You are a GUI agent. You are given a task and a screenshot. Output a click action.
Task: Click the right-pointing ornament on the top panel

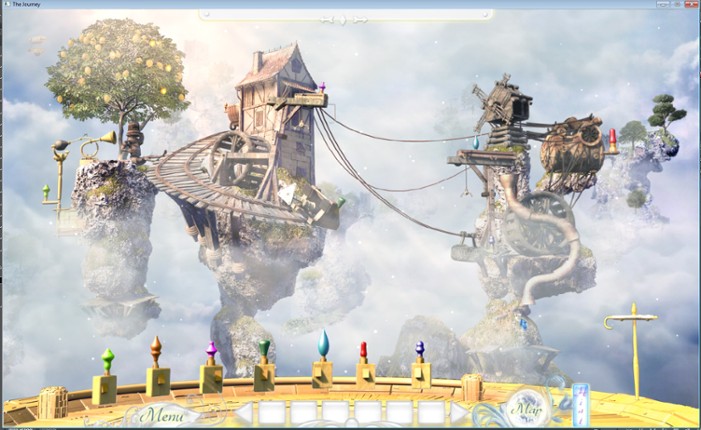360,20
